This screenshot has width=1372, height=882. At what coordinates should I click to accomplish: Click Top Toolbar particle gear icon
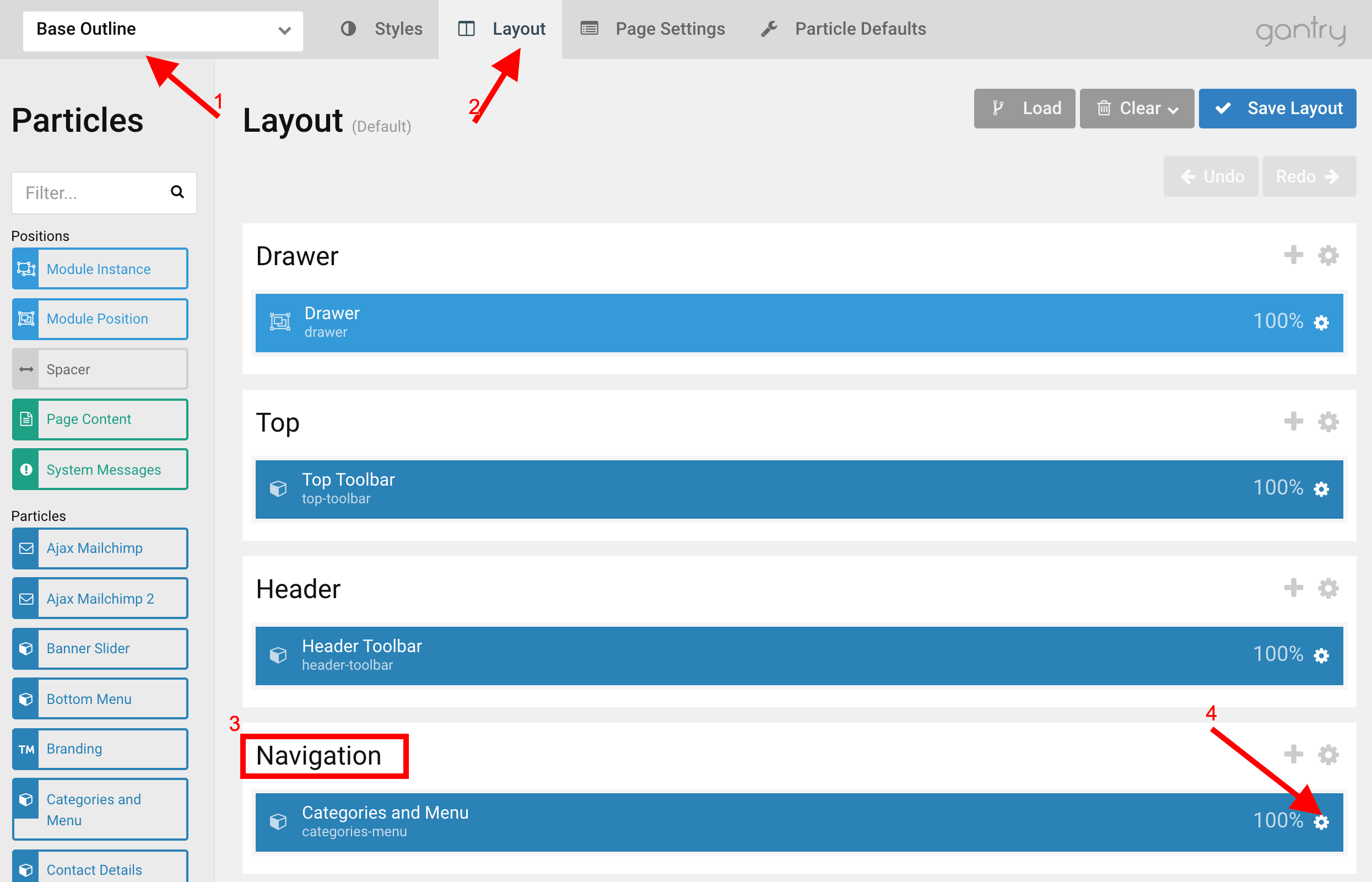click(1321, 490)
